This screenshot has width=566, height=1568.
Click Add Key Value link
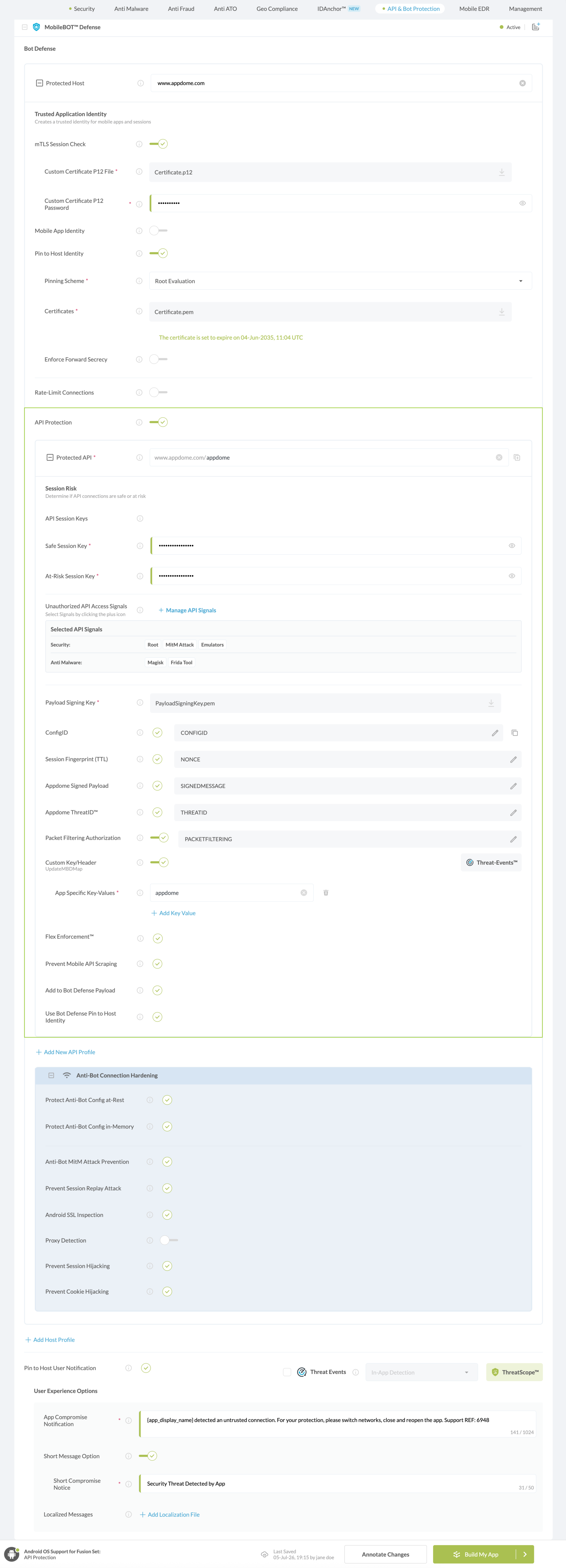(174, 913)
